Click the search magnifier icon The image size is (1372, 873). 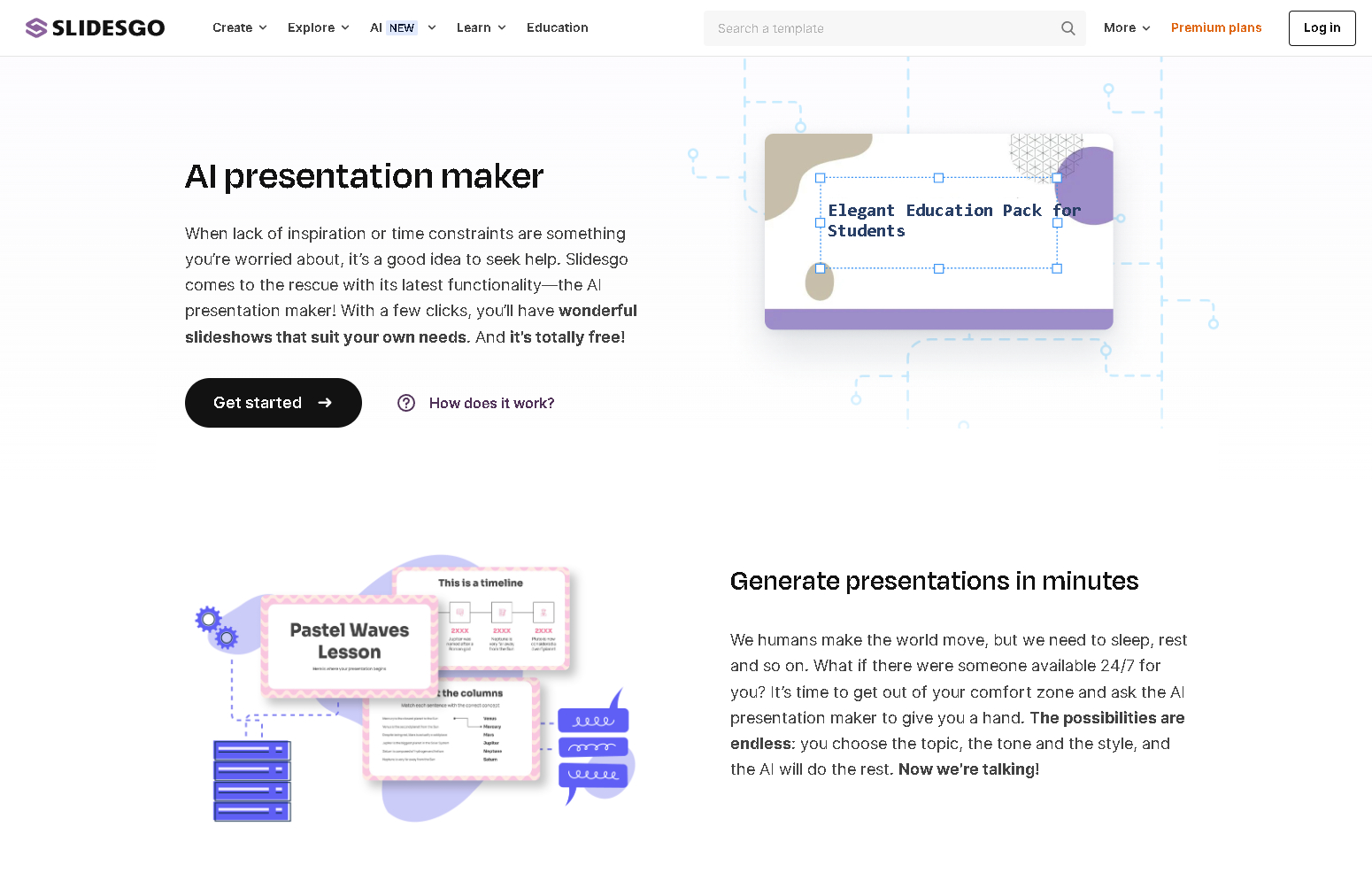[x=1068, y=27]
